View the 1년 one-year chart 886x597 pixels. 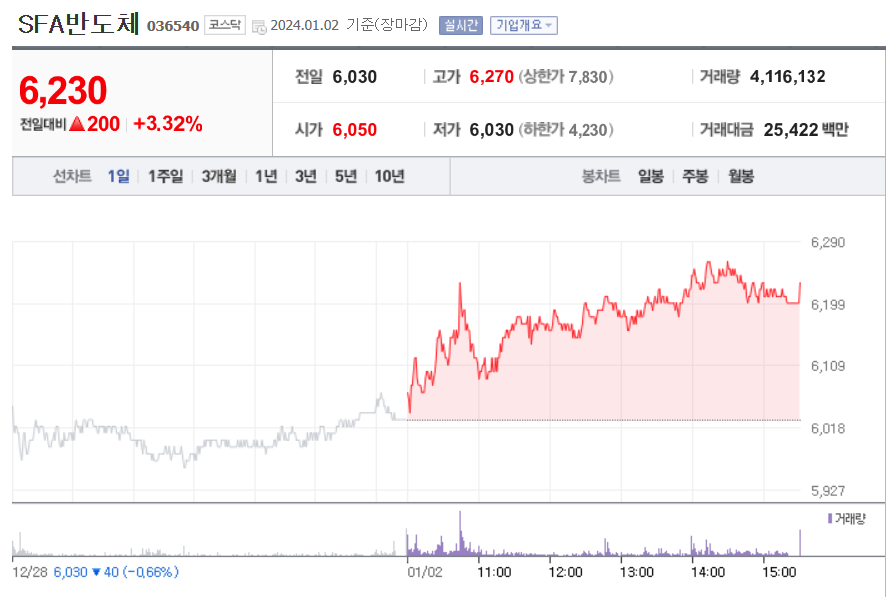point(263,176)
